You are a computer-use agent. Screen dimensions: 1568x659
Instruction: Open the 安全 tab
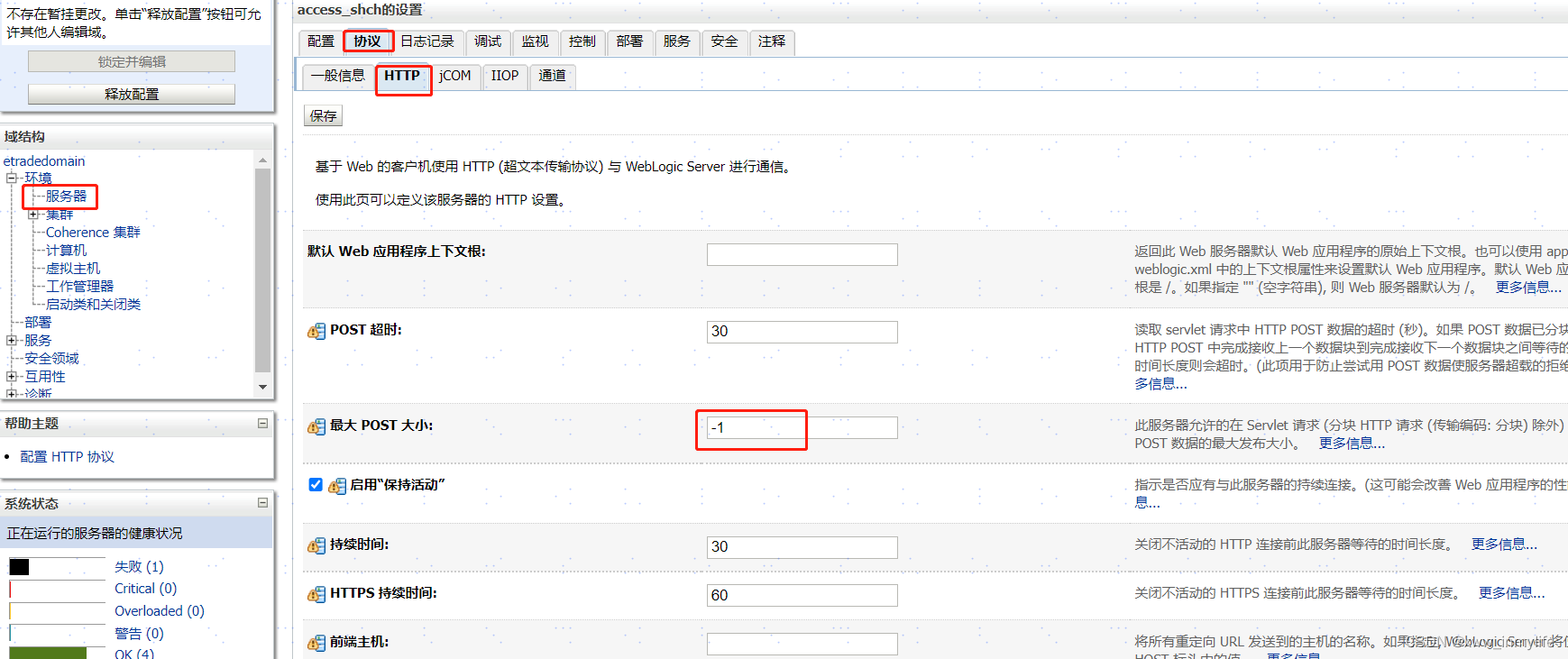point(724,41)
